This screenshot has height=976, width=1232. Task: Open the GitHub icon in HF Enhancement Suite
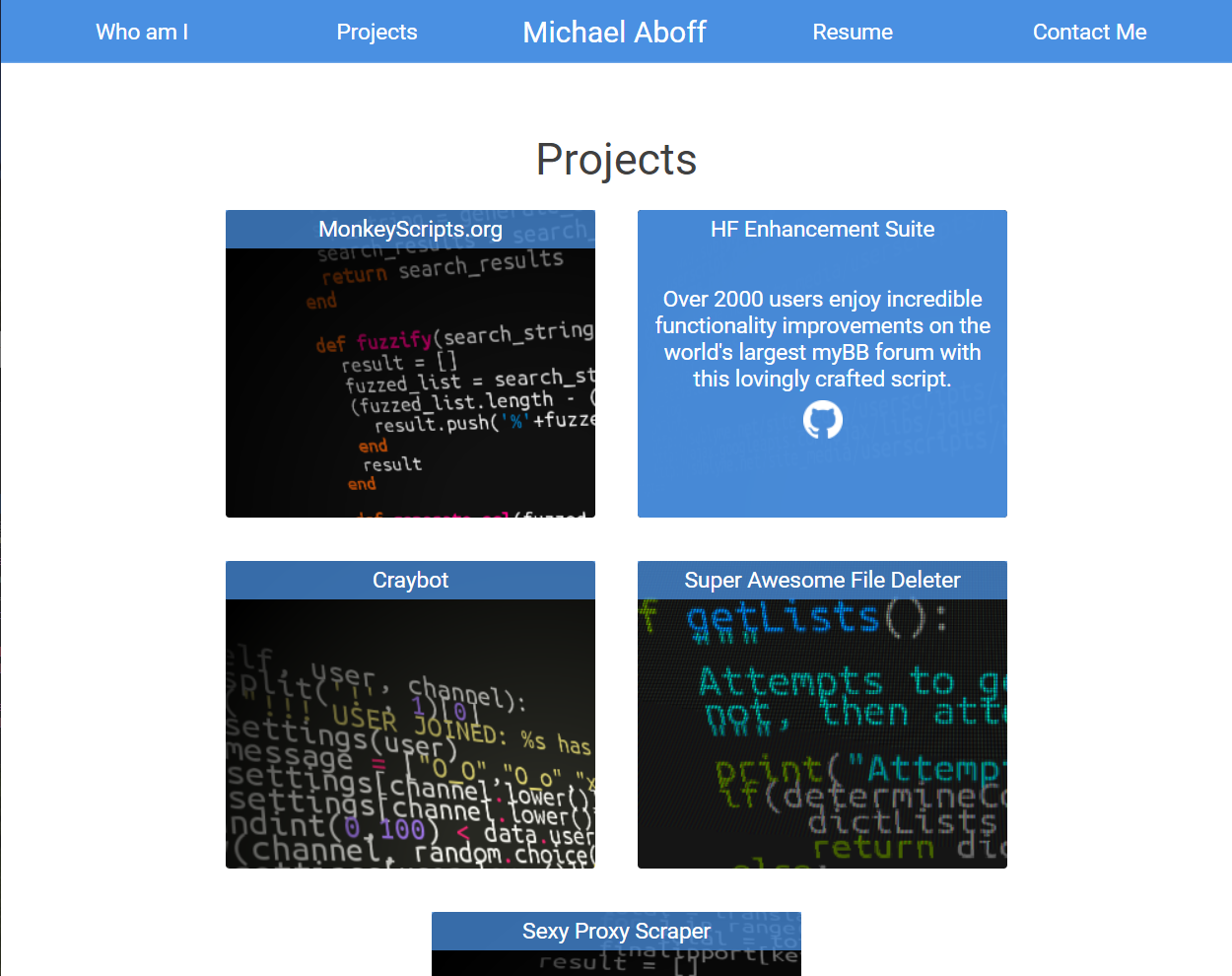point(822,420)
